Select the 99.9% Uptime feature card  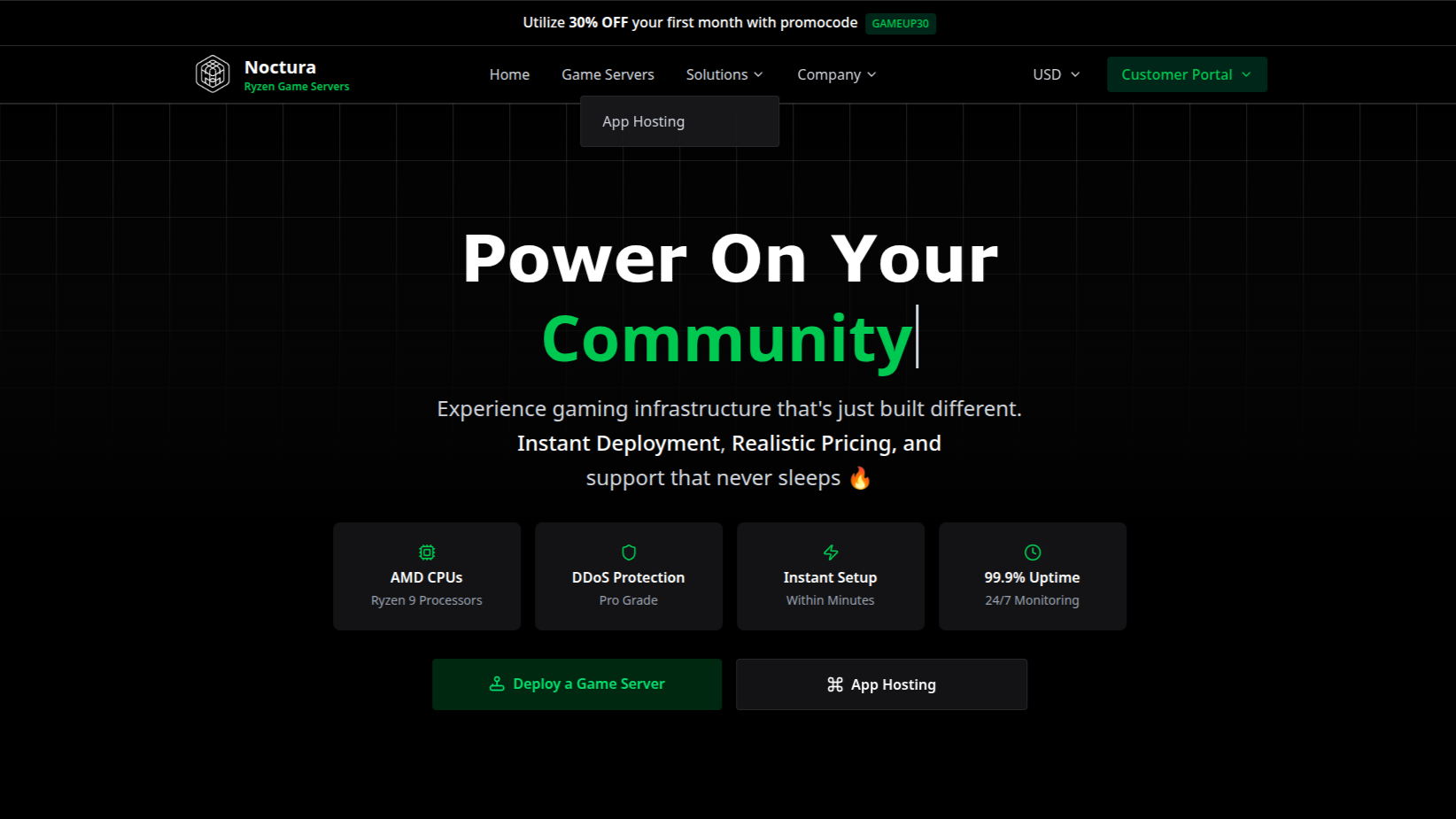click(1033, 576)
